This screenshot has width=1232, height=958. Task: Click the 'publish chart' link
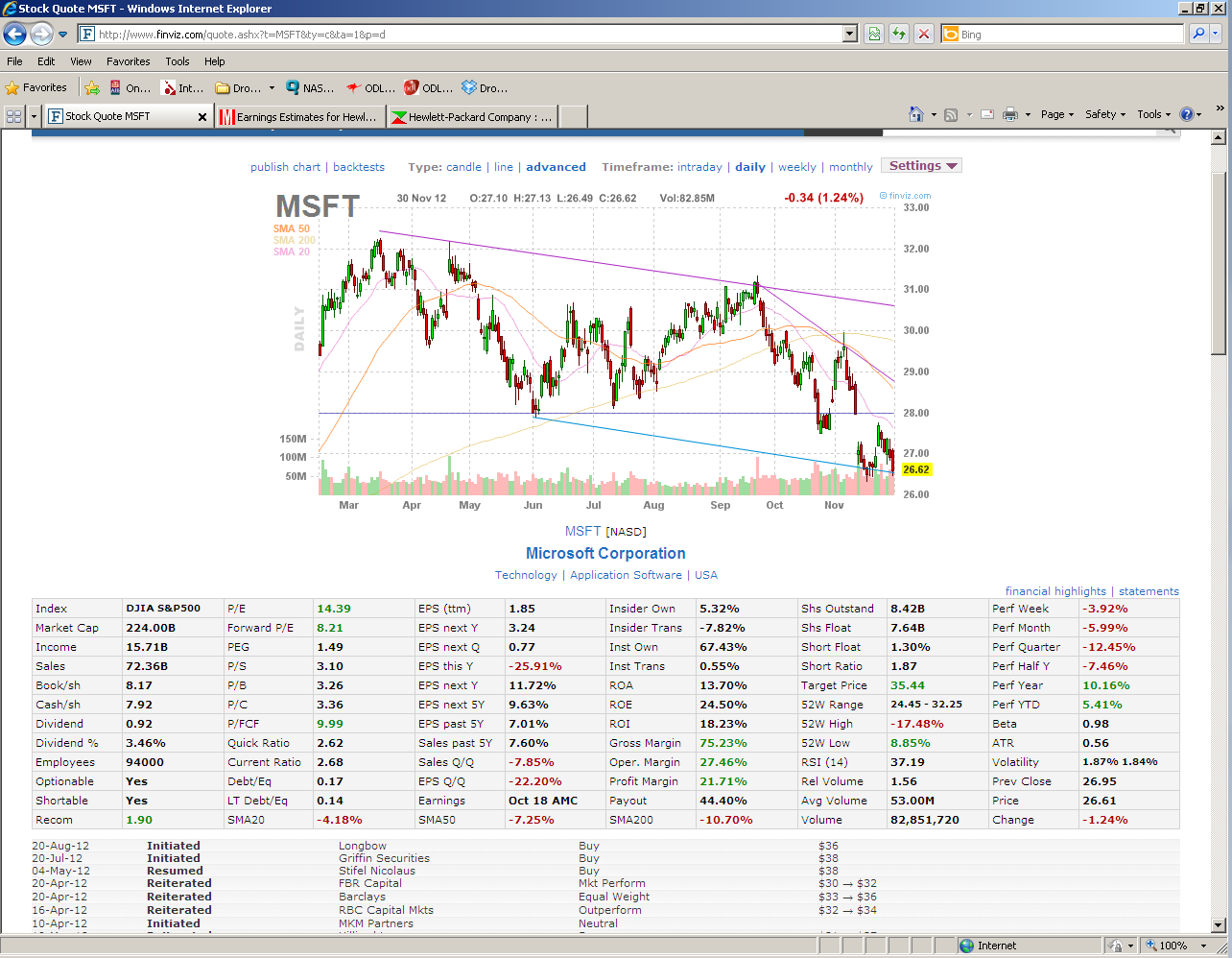tap(286, 167)
